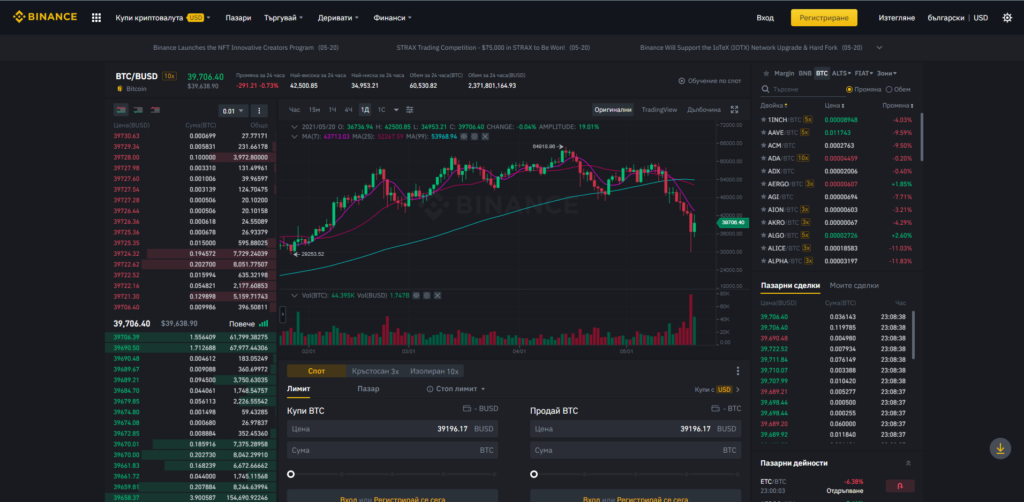
Task: Open FIAT markets dropdown
Action: [x=865, y=73]
